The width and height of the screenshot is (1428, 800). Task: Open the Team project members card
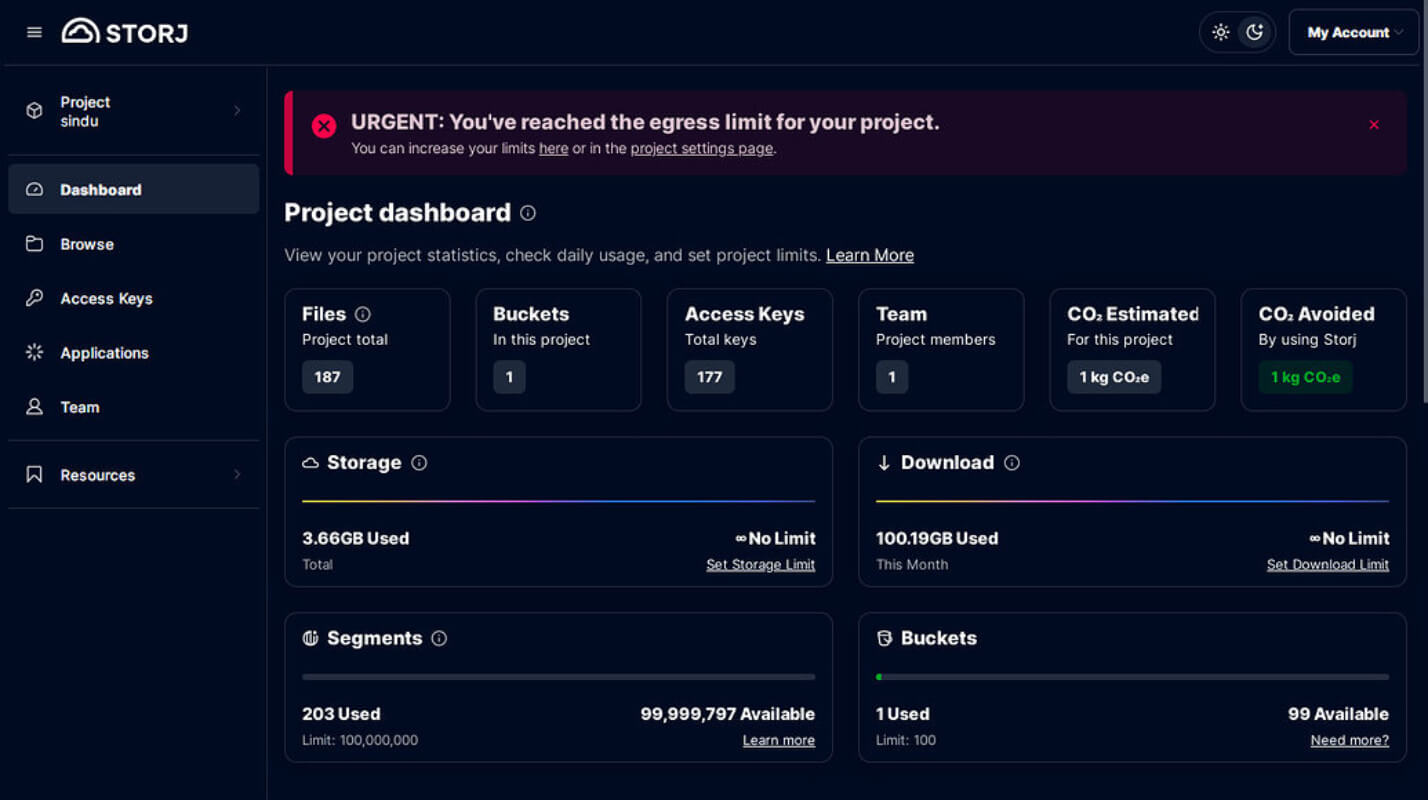coord(941,350)
